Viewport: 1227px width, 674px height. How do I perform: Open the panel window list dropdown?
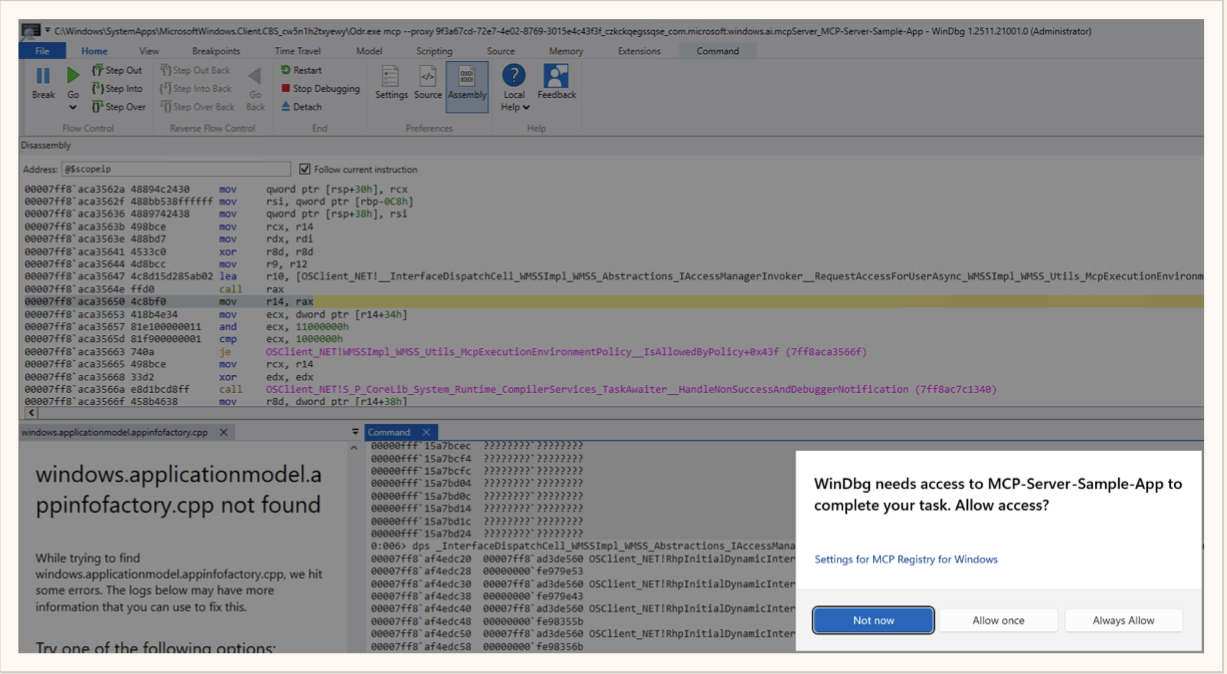[355, 432]
